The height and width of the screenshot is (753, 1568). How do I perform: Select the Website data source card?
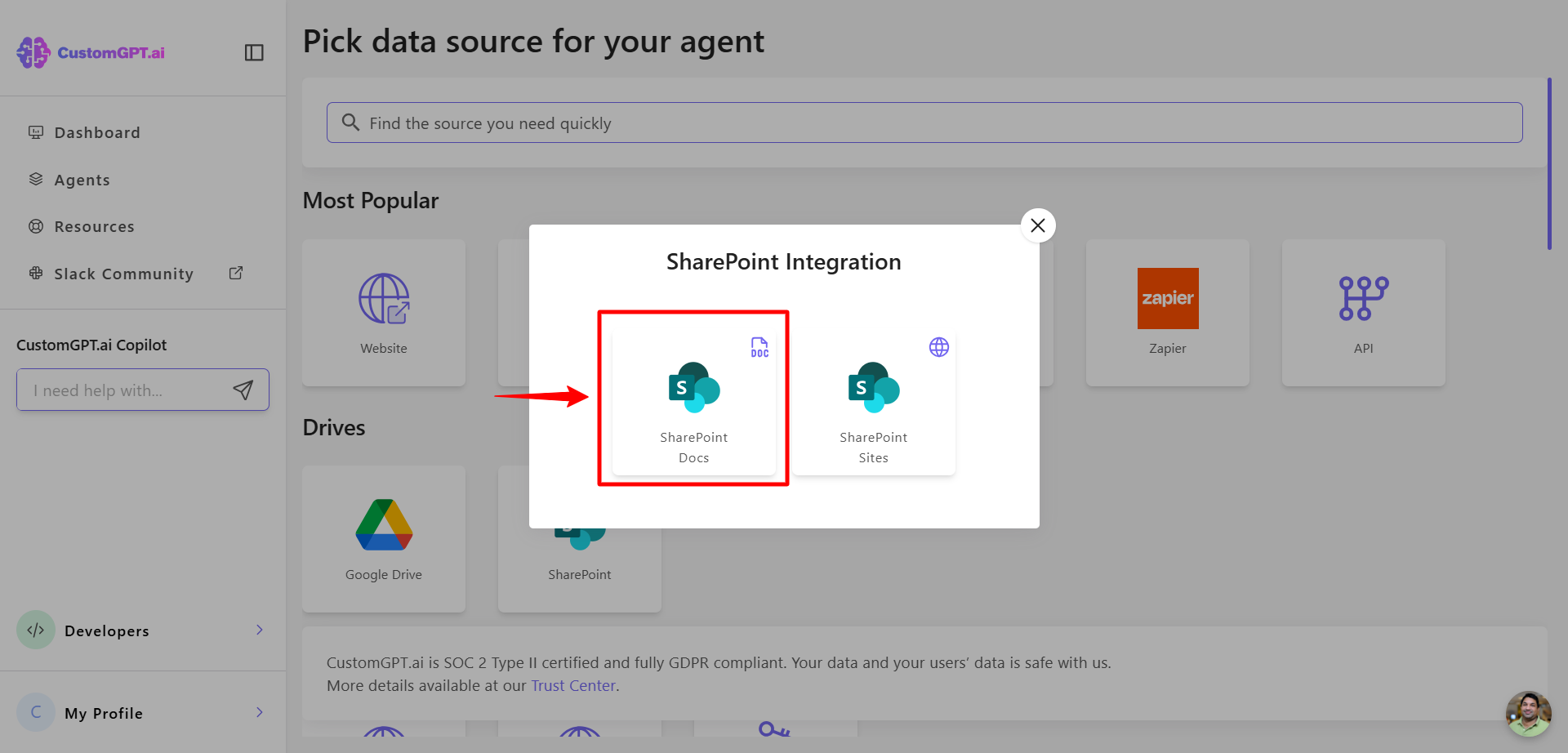384,313
